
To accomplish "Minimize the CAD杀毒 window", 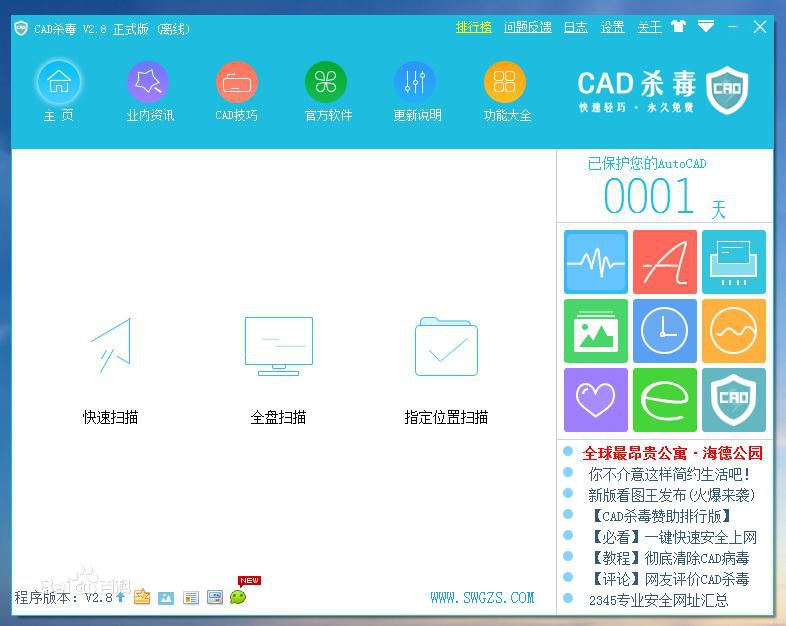I will coord(733,27).
